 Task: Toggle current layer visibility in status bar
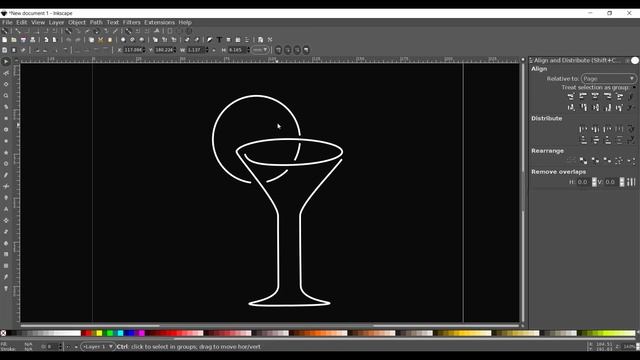pyautogui.click(x=68, y=347)
